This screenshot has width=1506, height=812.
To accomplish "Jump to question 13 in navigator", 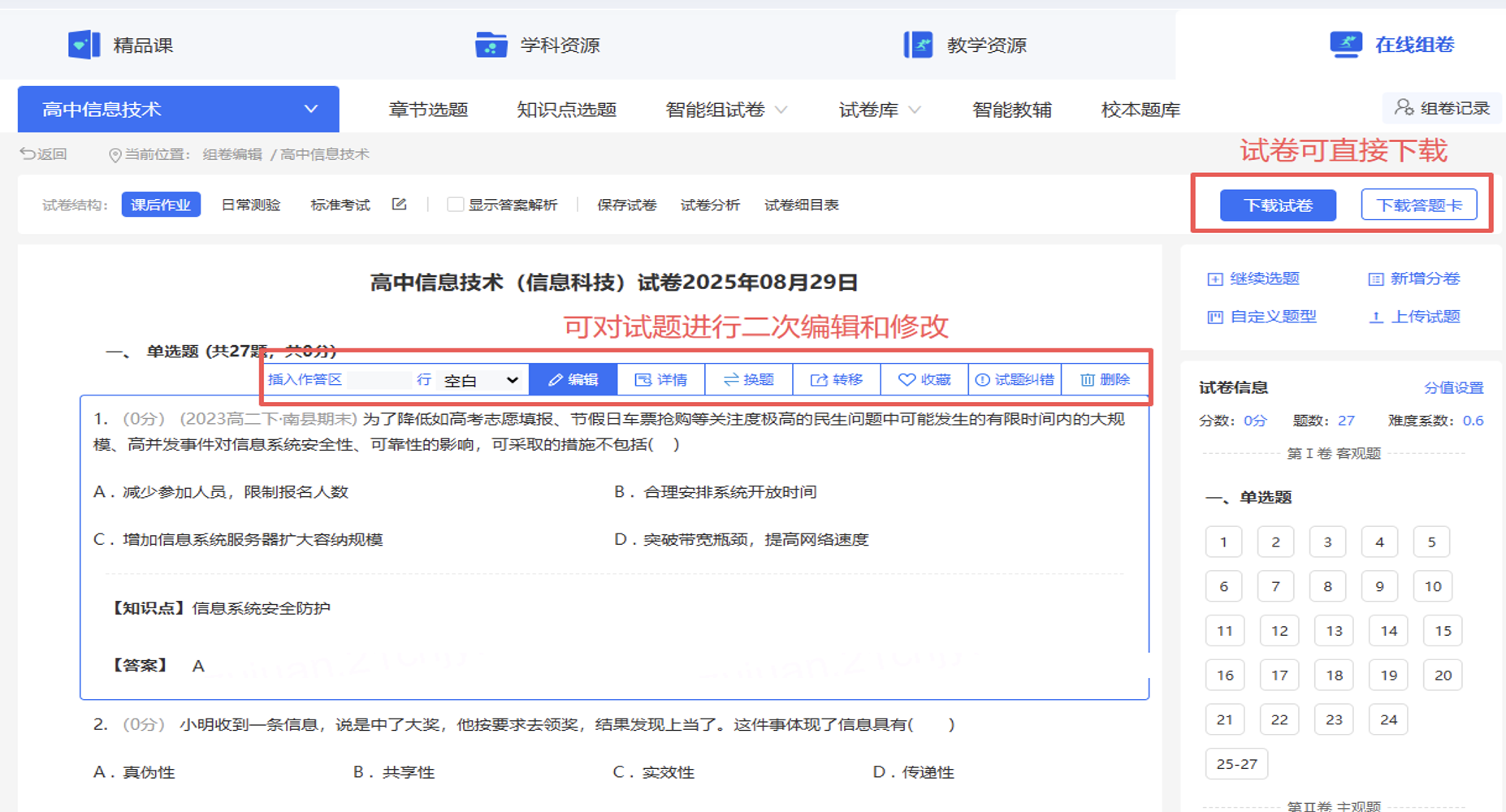I will 1334,631.
